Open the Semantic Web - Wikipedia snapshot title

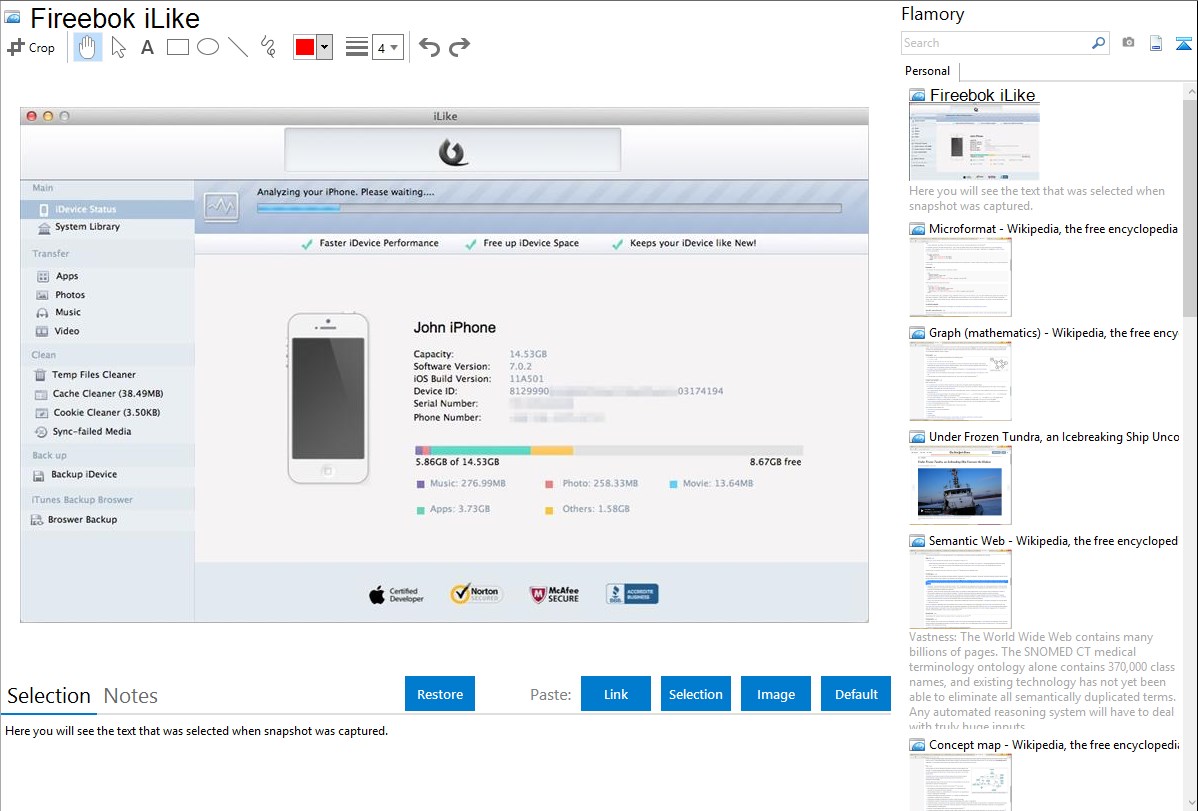pyautogui.click(x=1053, y=541)
